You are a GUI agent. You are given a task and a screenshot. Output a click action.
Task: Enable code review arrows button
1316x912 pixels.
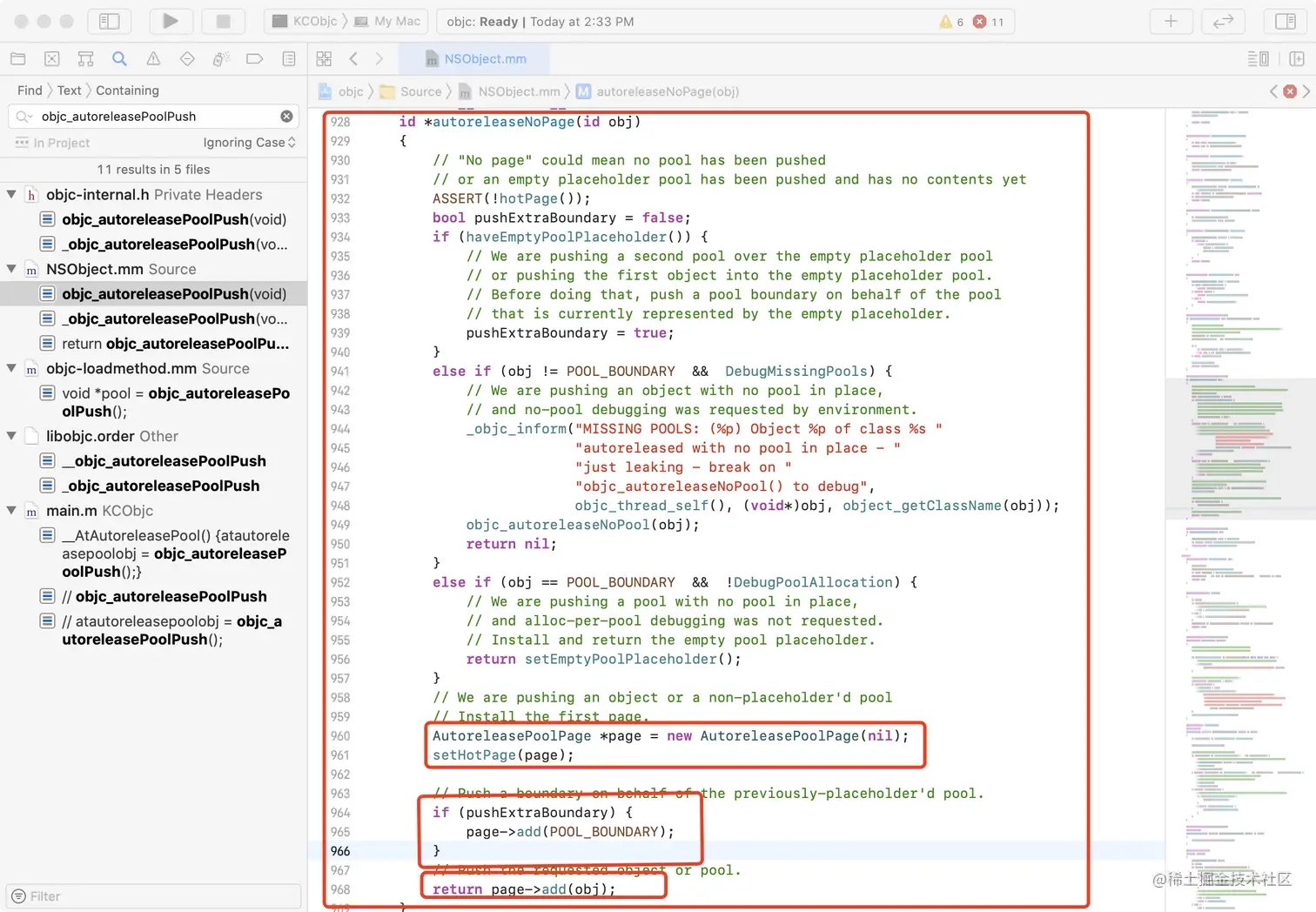(1224, 21)
